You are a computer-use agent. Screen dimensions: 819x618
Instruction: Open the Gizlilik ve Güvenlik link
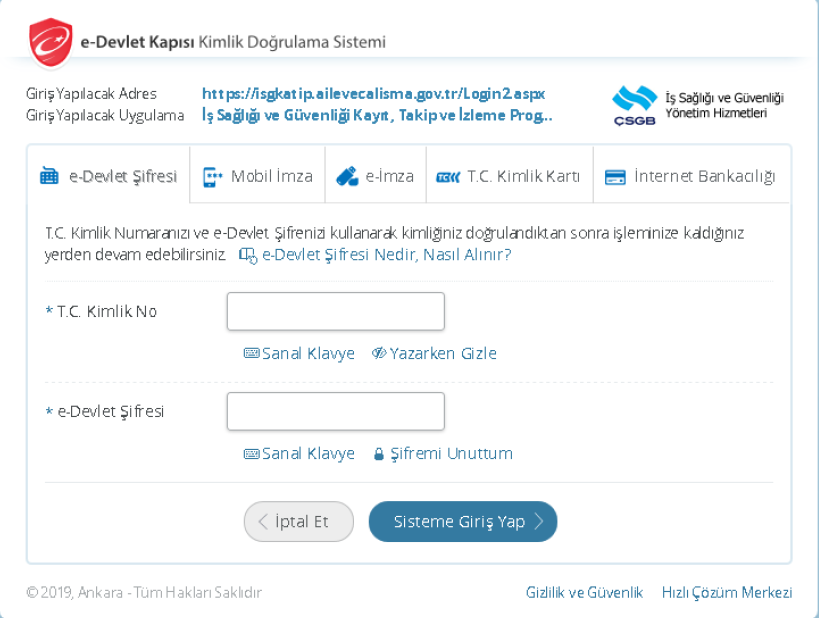coord(584,592)
